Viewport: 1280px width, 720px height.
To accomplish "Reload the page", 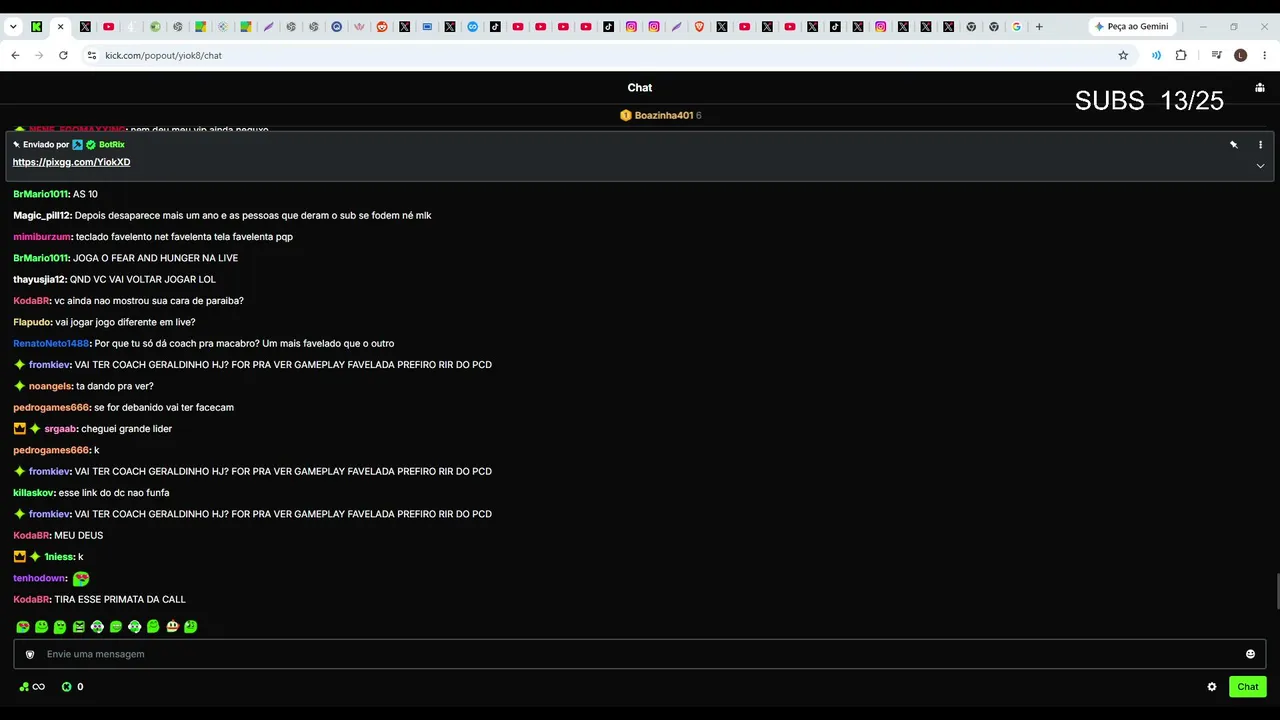I will 63,55.
